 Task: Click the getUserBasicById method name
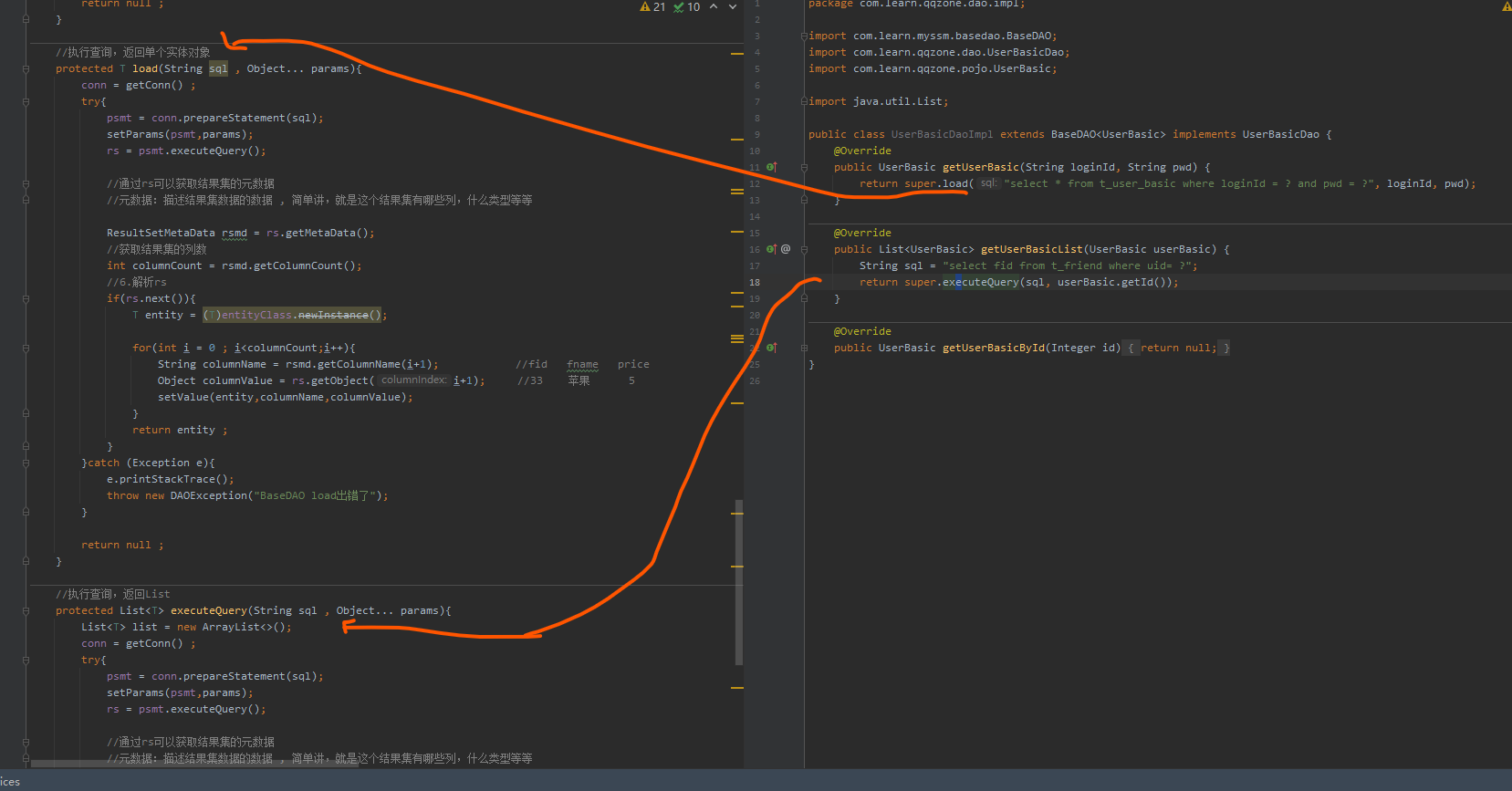[994, 348]
